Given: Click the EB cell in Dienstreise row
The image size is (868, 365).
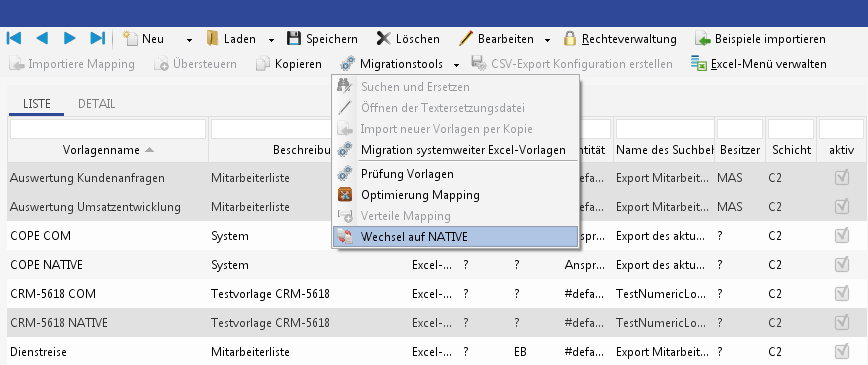Looking at the screenshot, I should point(520,351).
